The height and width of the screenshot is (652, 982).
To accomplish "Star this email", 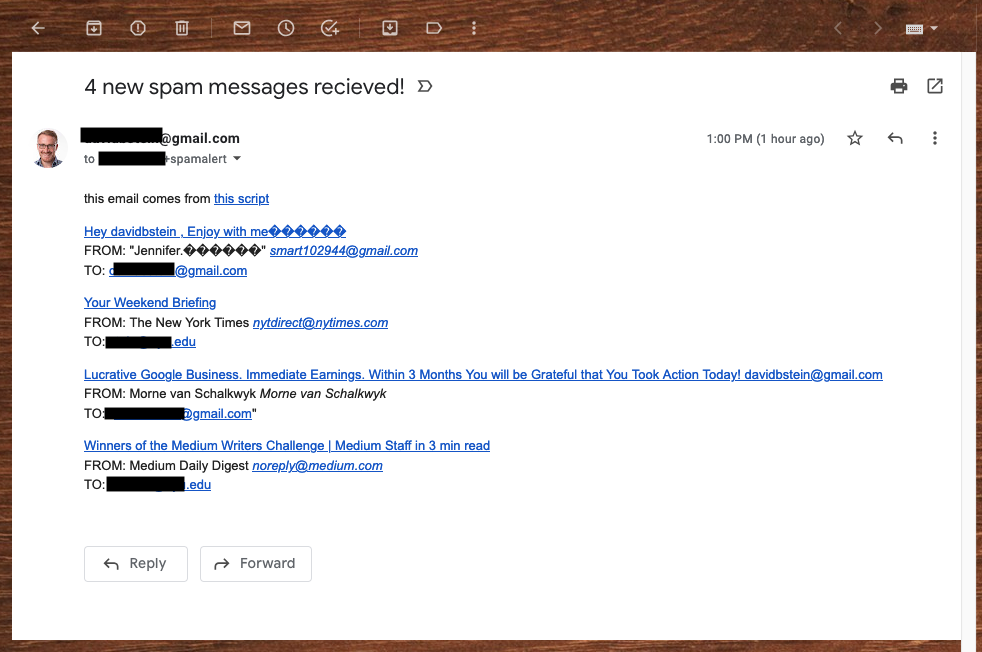I will [854, 138].
